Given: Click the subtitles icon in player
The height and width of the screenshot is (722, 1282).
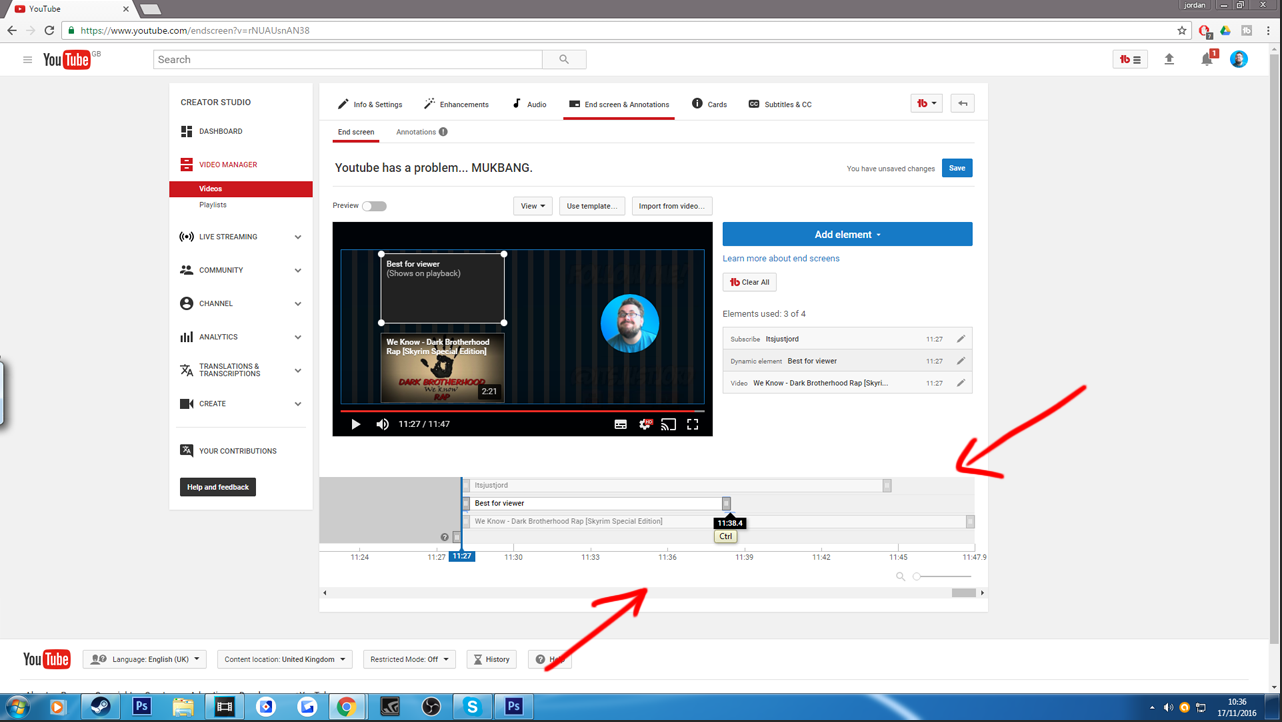Looking at the screenshot, I should 620,424.
